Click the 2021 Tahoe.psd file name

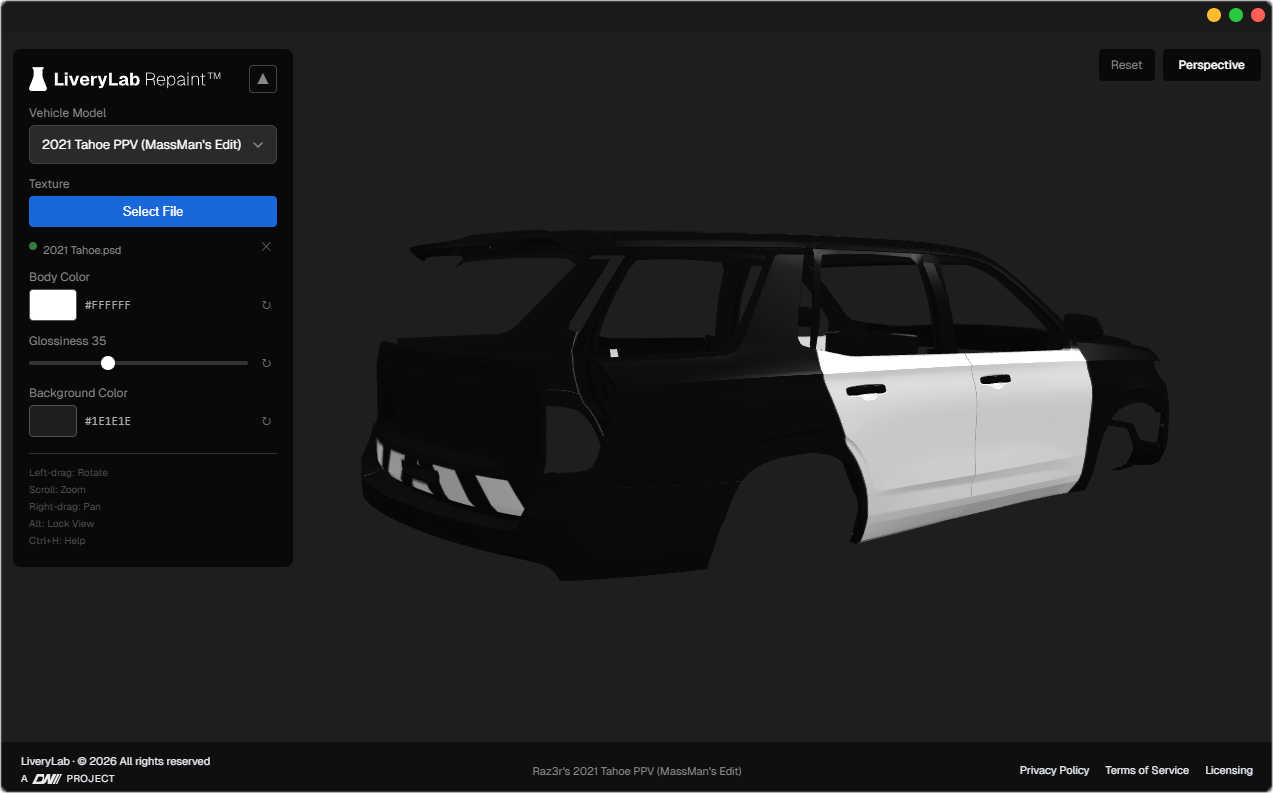pos(82,250)
